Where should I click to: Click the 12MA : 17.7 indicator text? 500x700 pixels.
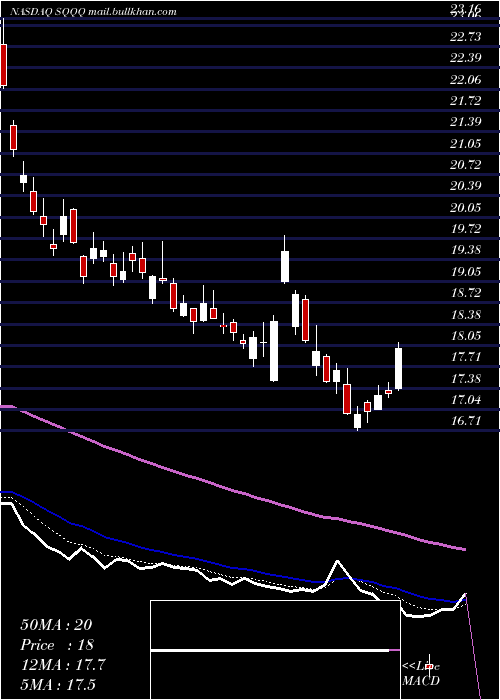tap(63, 665)
